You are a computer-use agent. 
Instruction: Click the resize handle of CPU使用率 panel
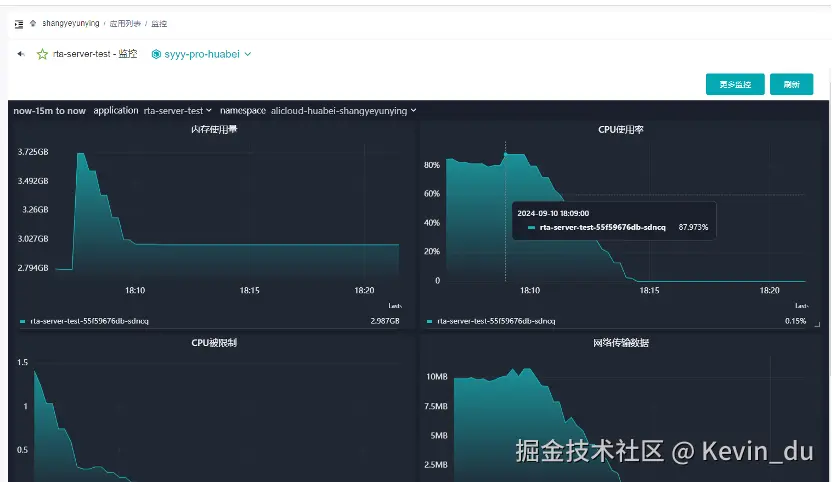coord(817,324)
